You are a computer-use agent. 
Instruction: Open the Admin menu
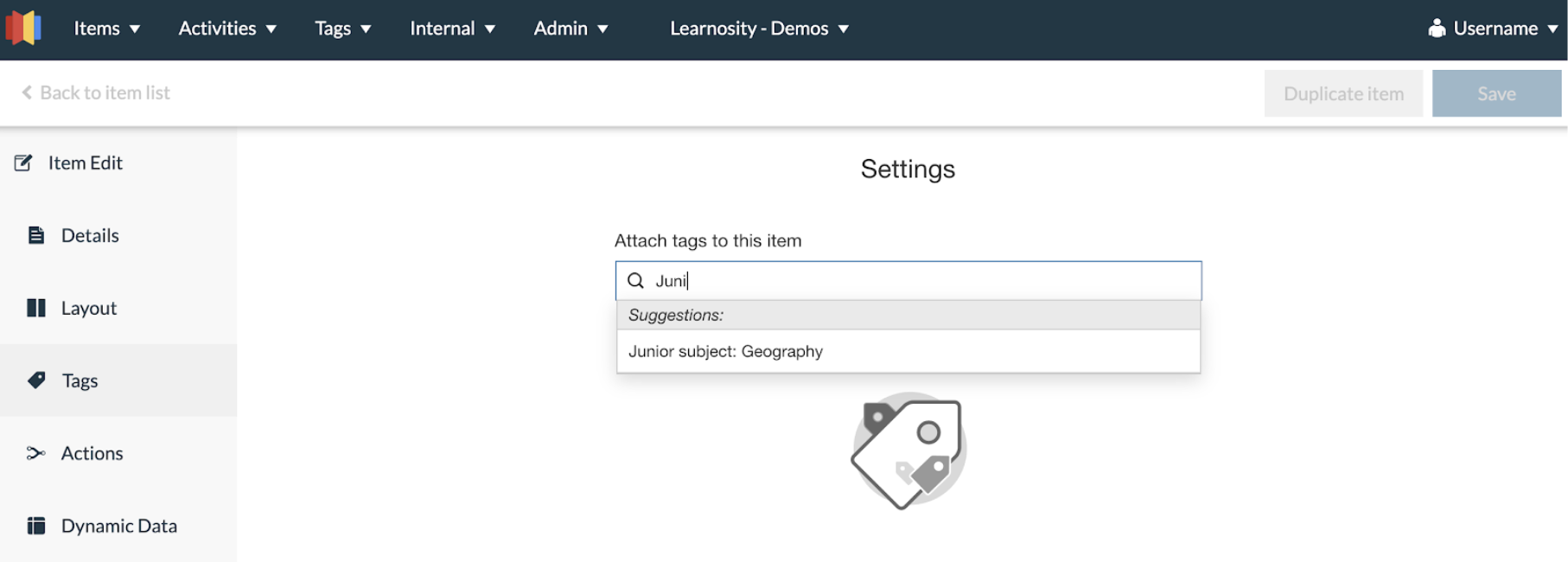(x=570, y=29)
